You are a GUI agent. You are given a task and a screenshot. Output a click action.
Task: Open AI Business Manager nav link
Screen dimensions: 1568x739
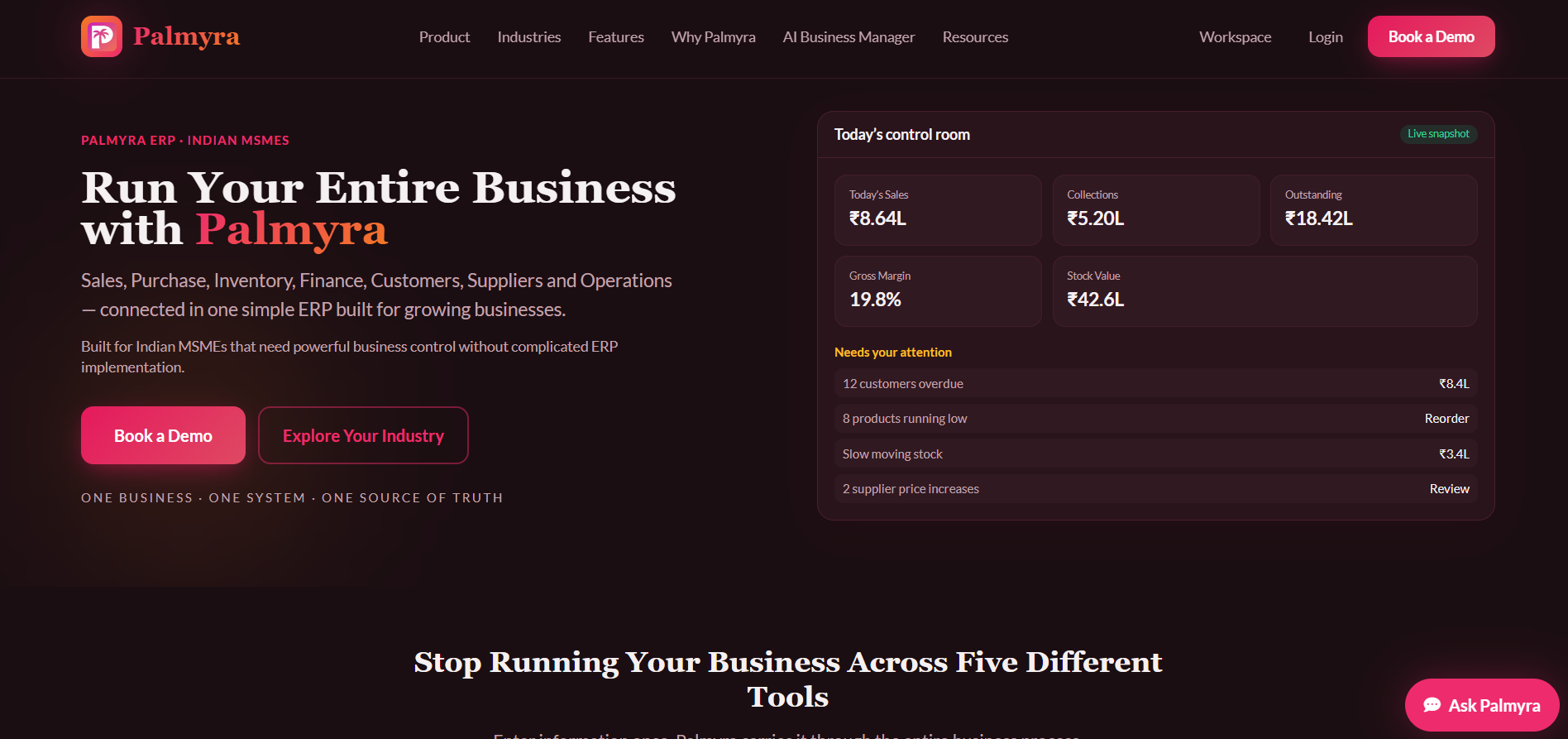[849, 37]
